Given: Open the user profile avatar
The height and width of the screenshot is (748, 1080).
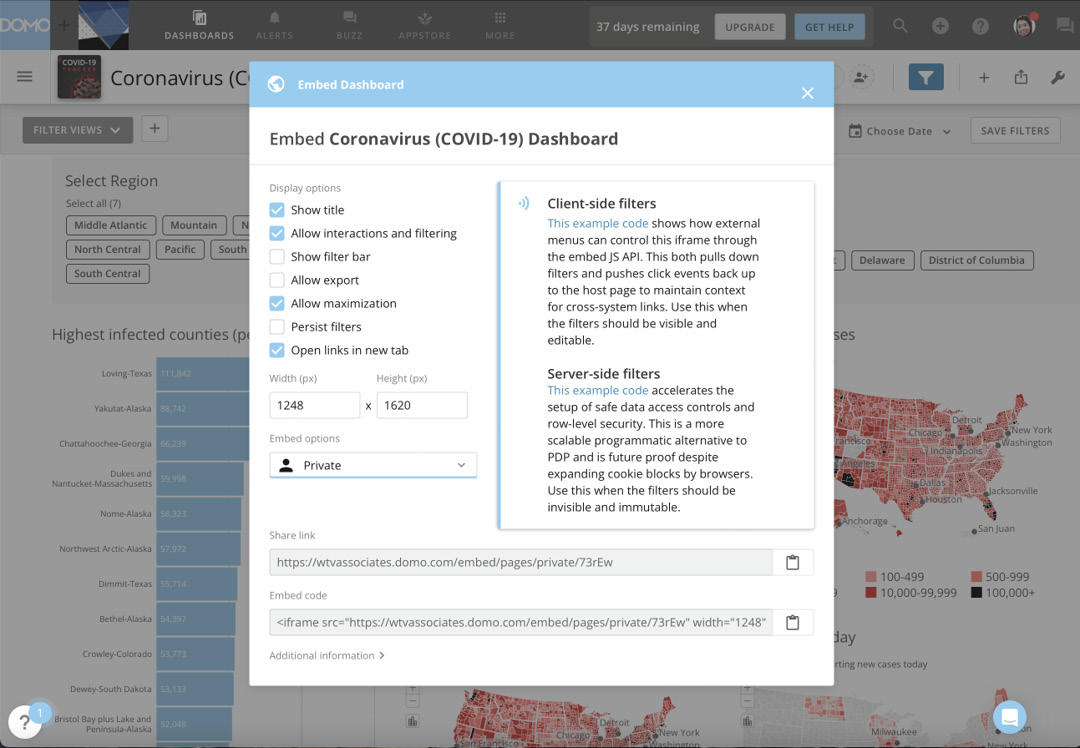Looking at the screenshot, I should coord(1024,26).
